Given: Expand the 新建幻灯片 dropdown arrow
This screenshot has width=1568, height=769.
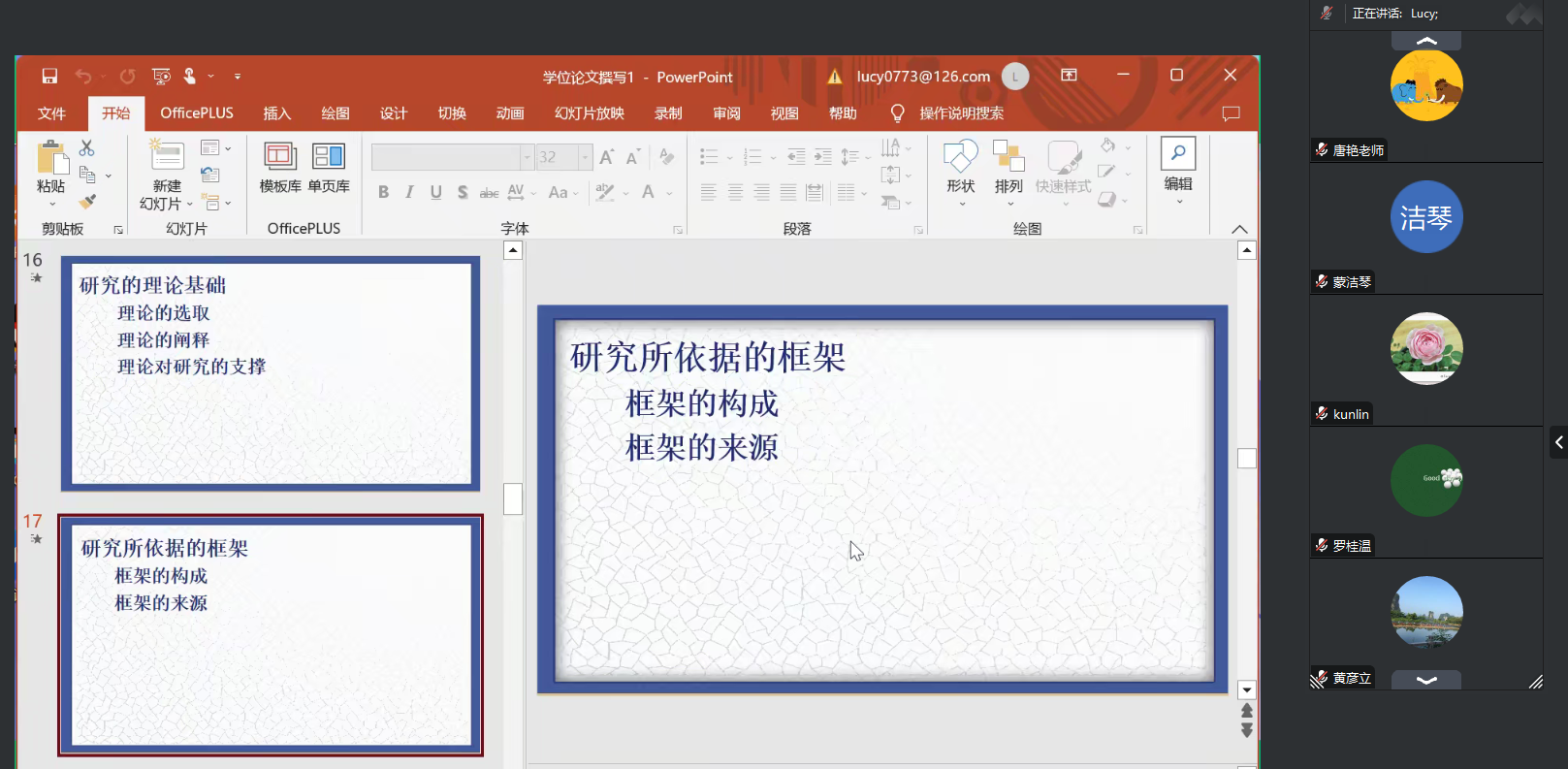Looking at the screenshot, I should [189, 205].
